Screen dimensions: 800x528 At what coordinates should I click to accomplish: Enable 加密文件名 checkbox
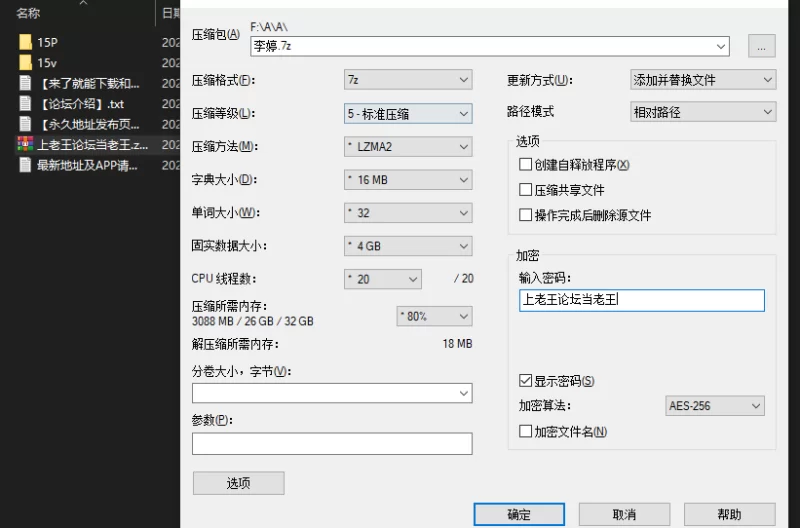[525, 432]
